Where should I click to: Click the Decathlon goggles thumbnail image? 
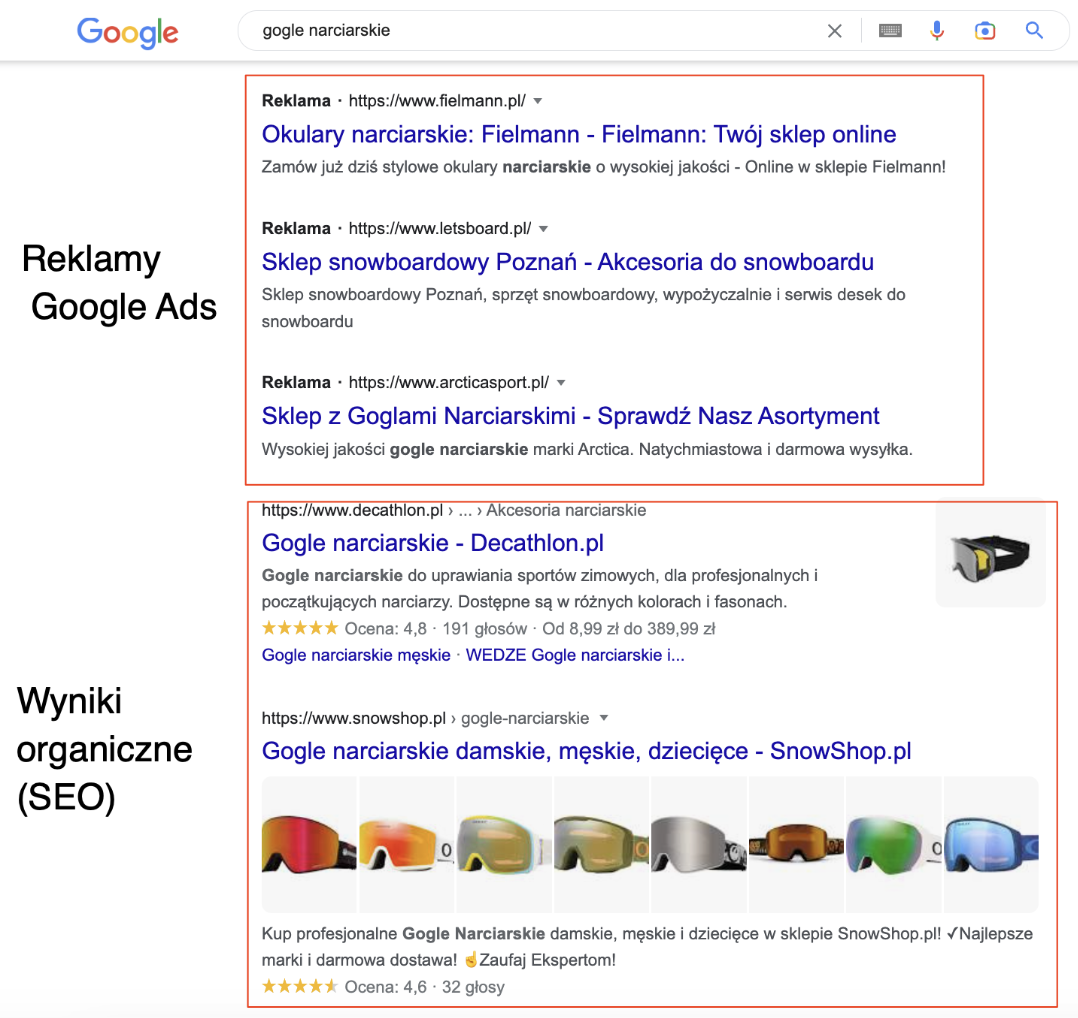coord(991,555)
